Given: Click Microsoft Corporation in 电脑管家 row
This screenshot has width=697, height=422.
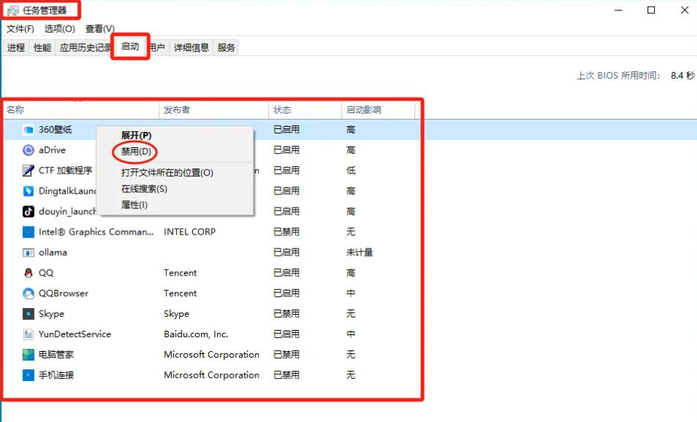Looking at the screenshot, I should click(212, 355).
